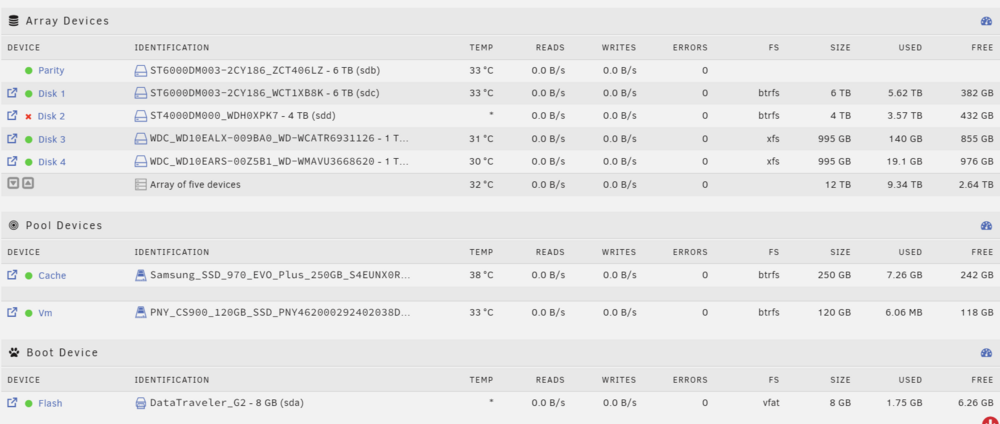Open Disk 3 share browse icon

[x=12, y=139]
